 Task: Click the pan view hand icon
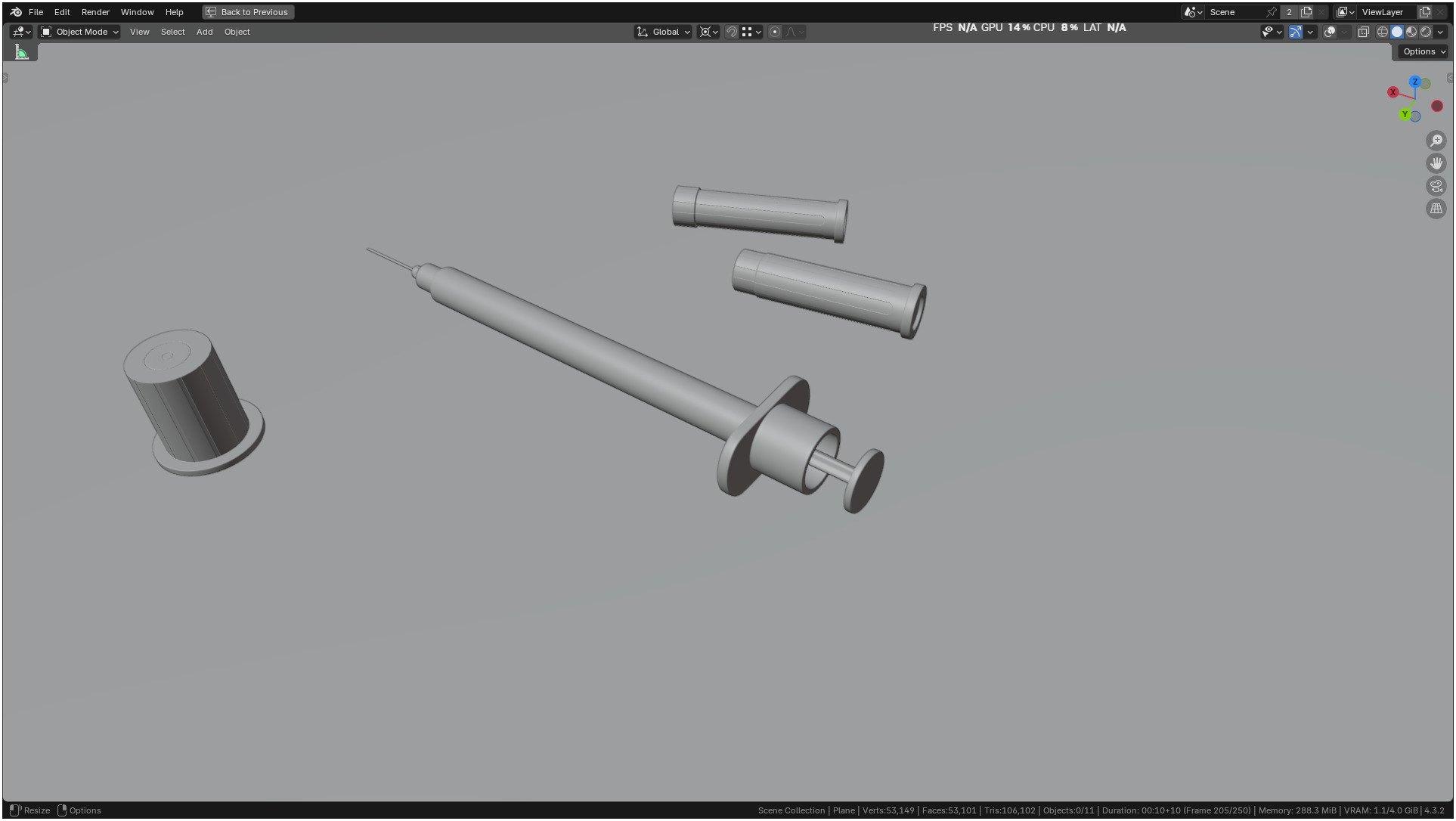tap(1436, 163)
